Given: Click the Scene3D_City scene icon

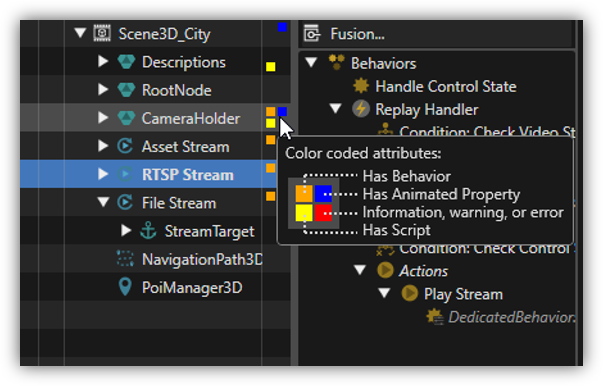Looking at the screenshot, I should pyautogui.click(x=102, y=33).
